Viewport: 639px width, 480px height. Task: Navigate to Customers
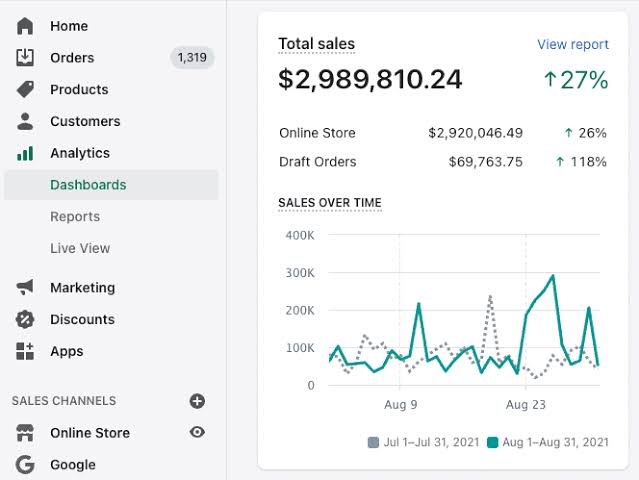85,121
